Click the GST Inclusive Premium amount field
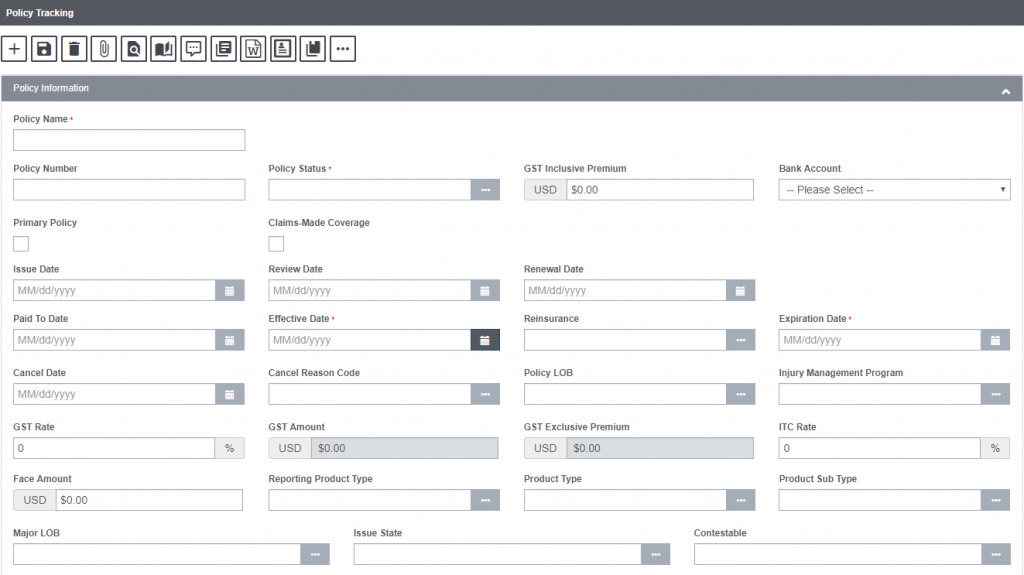 [x=660, y=190]
